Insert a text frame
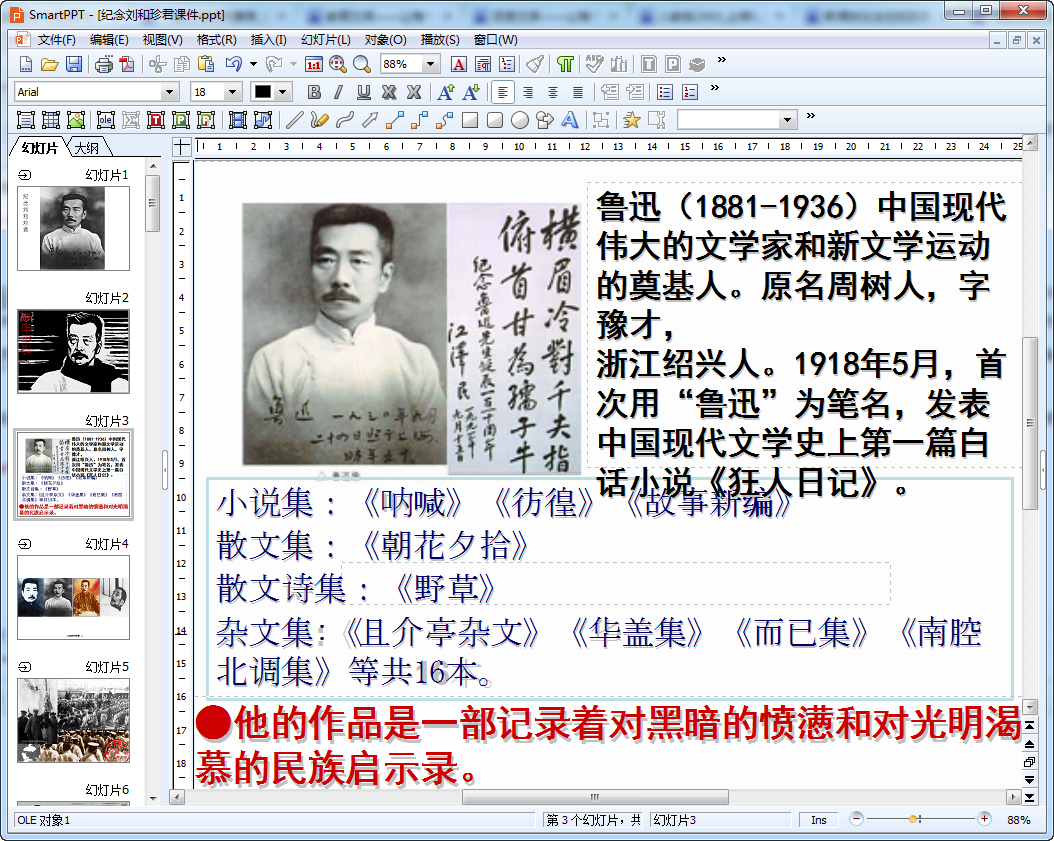 [26, 120]
